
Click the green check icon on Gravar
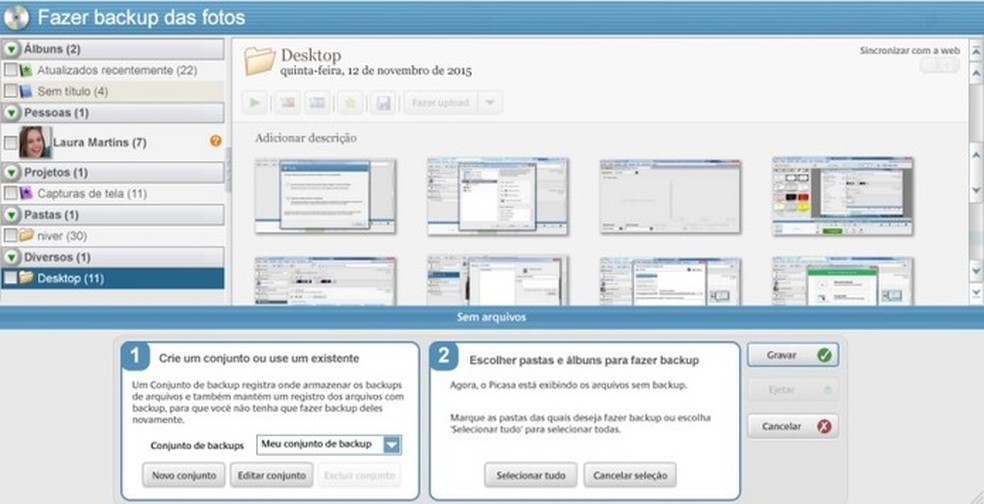tap(824, 355)
